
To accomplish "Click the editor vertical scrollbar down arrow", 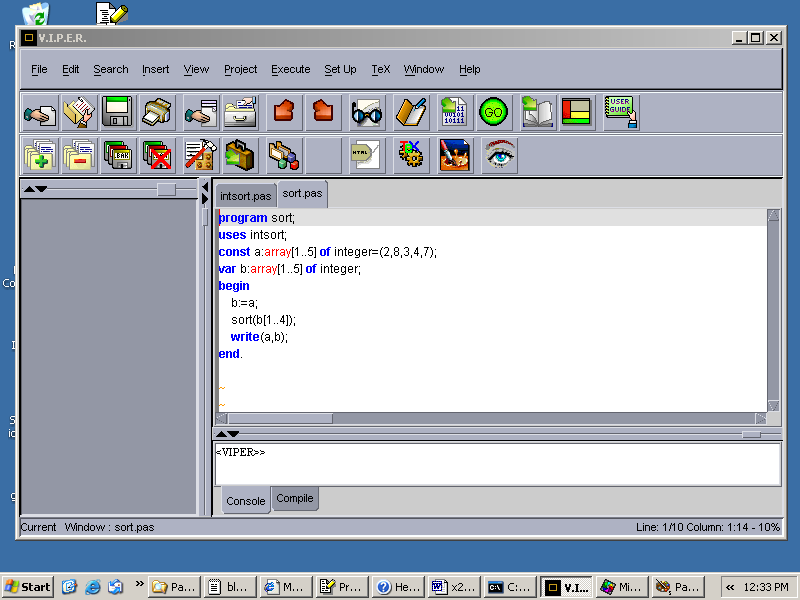I will [773, 406].
